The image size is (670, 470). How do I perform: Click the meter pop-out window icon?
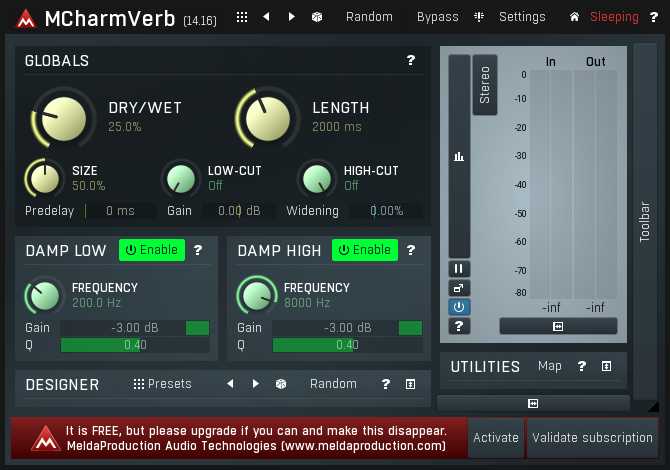(x=459, y=288)
